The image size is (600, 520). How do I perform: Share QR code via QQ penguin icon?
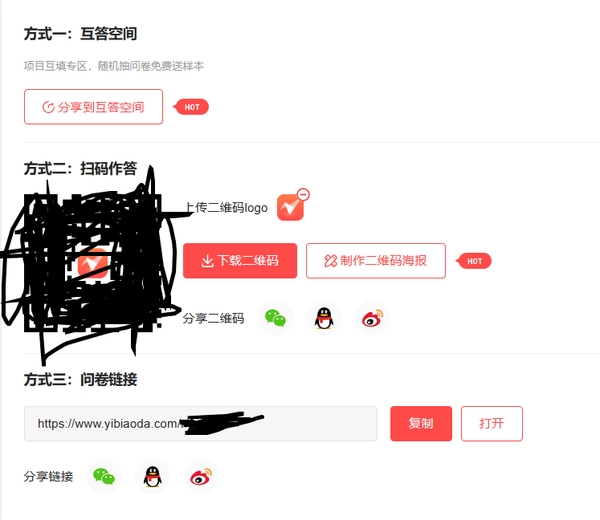pos(324,318)
